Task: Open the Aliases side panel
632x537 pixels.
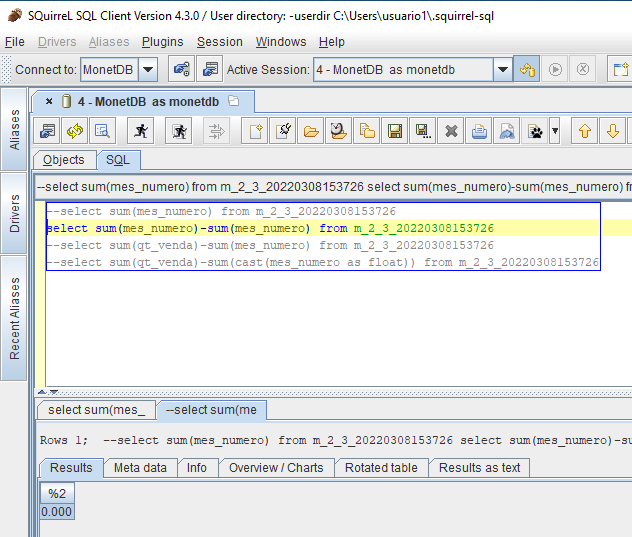Action: [x=14, y=129]
